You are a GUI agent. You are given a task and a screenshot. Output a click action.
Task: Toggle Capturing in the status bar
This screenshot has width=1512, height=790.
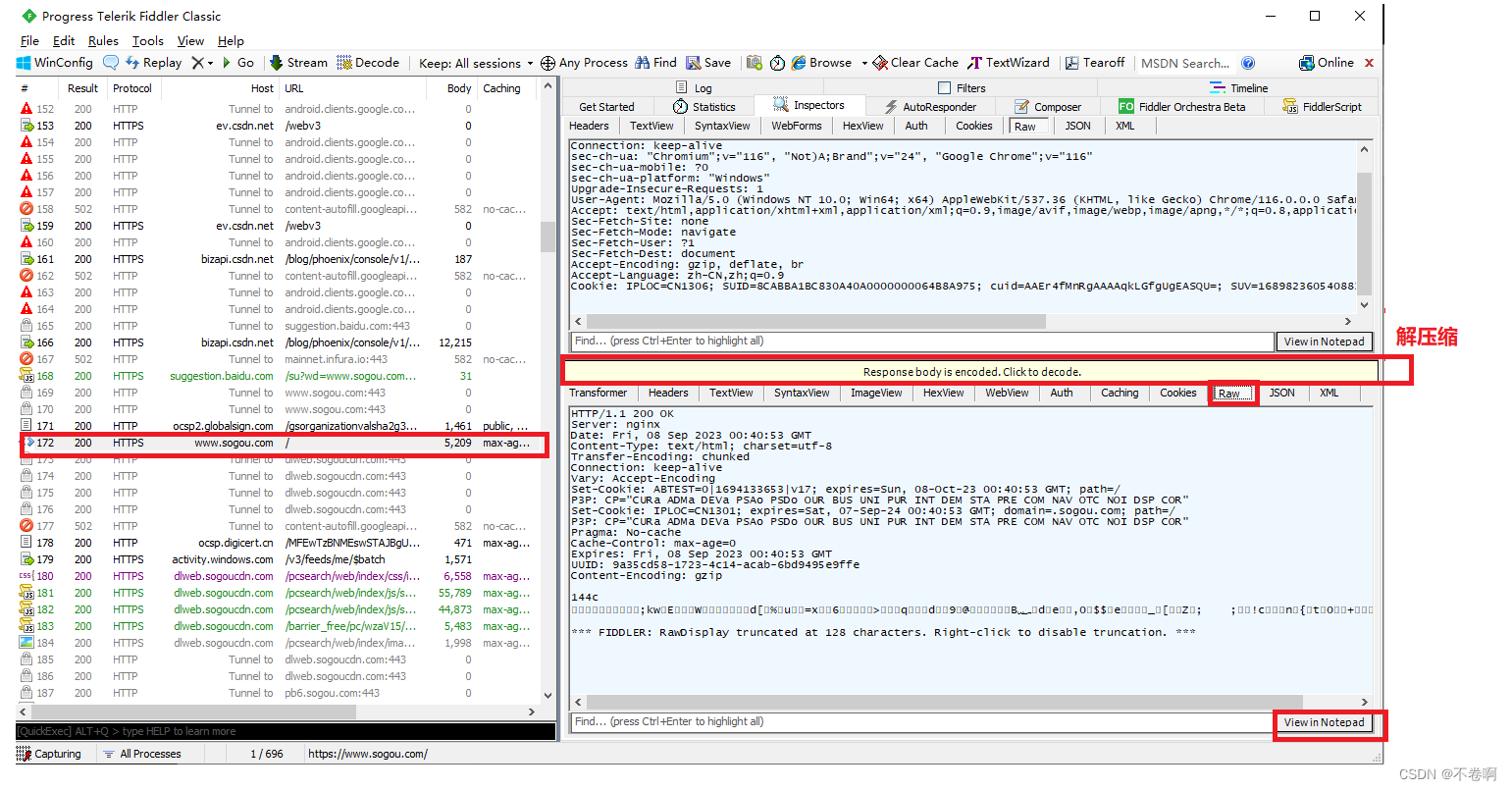point(49,754)
